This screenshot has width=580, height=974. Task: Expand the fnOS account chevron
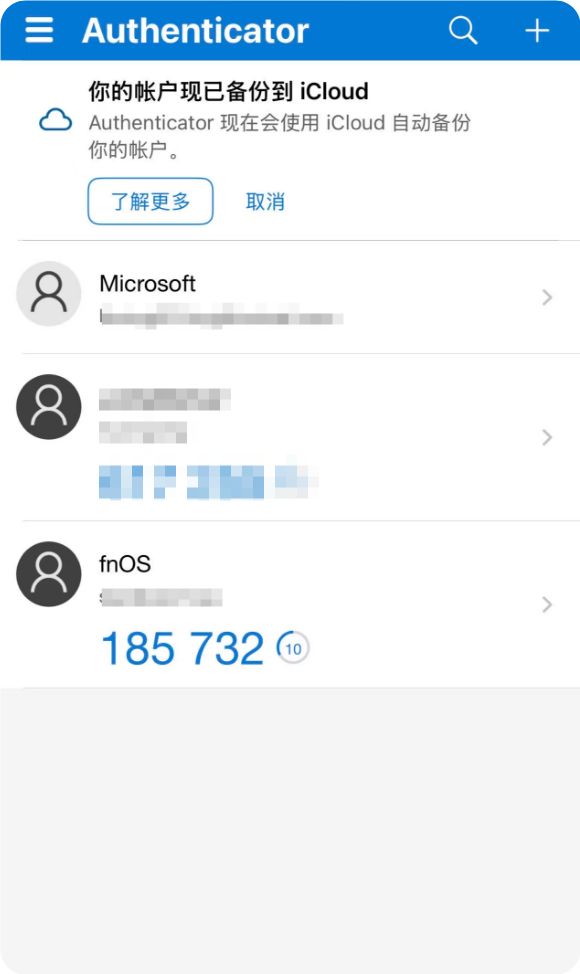[x=547, y=604]
